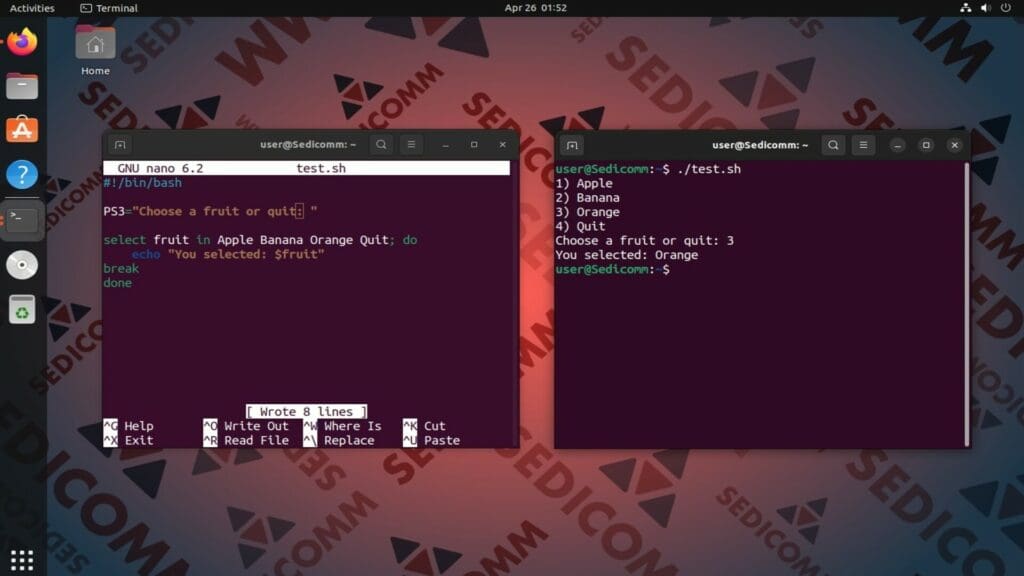
Task: Click the right terminal scrollbar
Action: point(967,304)
